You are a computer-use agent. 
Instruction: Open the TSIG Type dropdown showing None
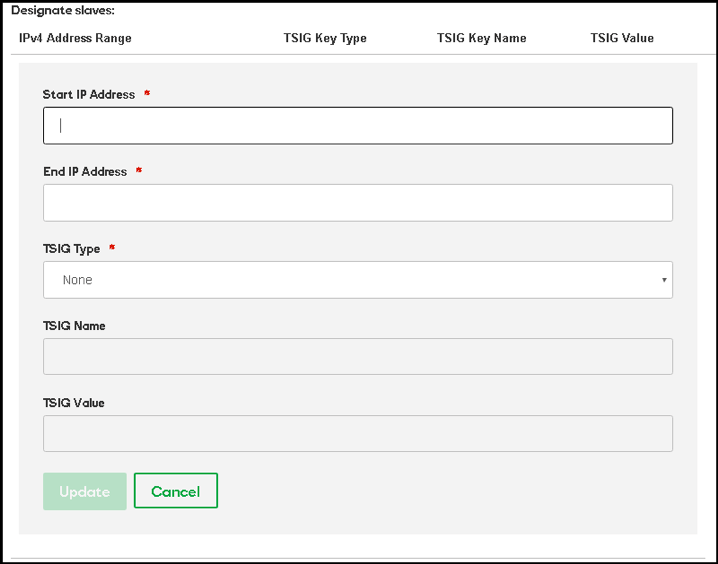coord(358,280)
